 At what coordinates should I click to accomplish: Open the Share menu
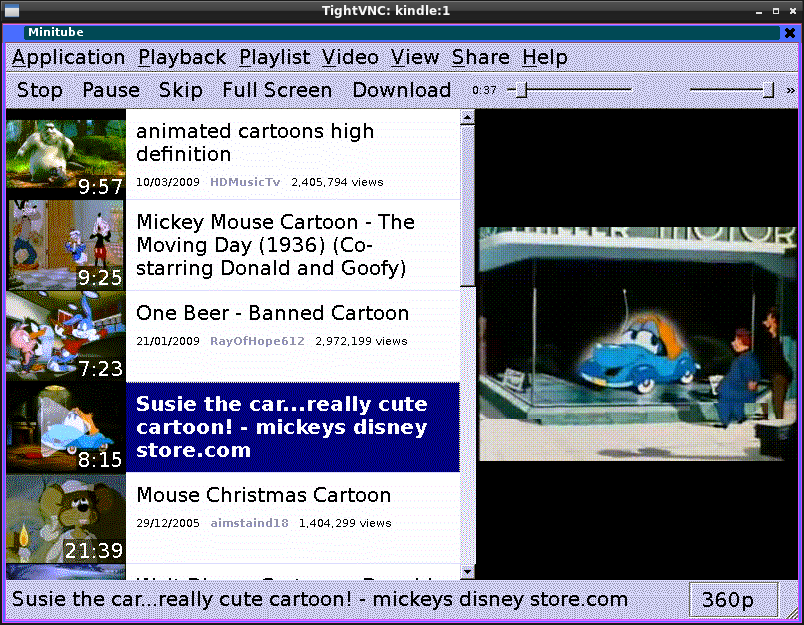coord(480,57)
